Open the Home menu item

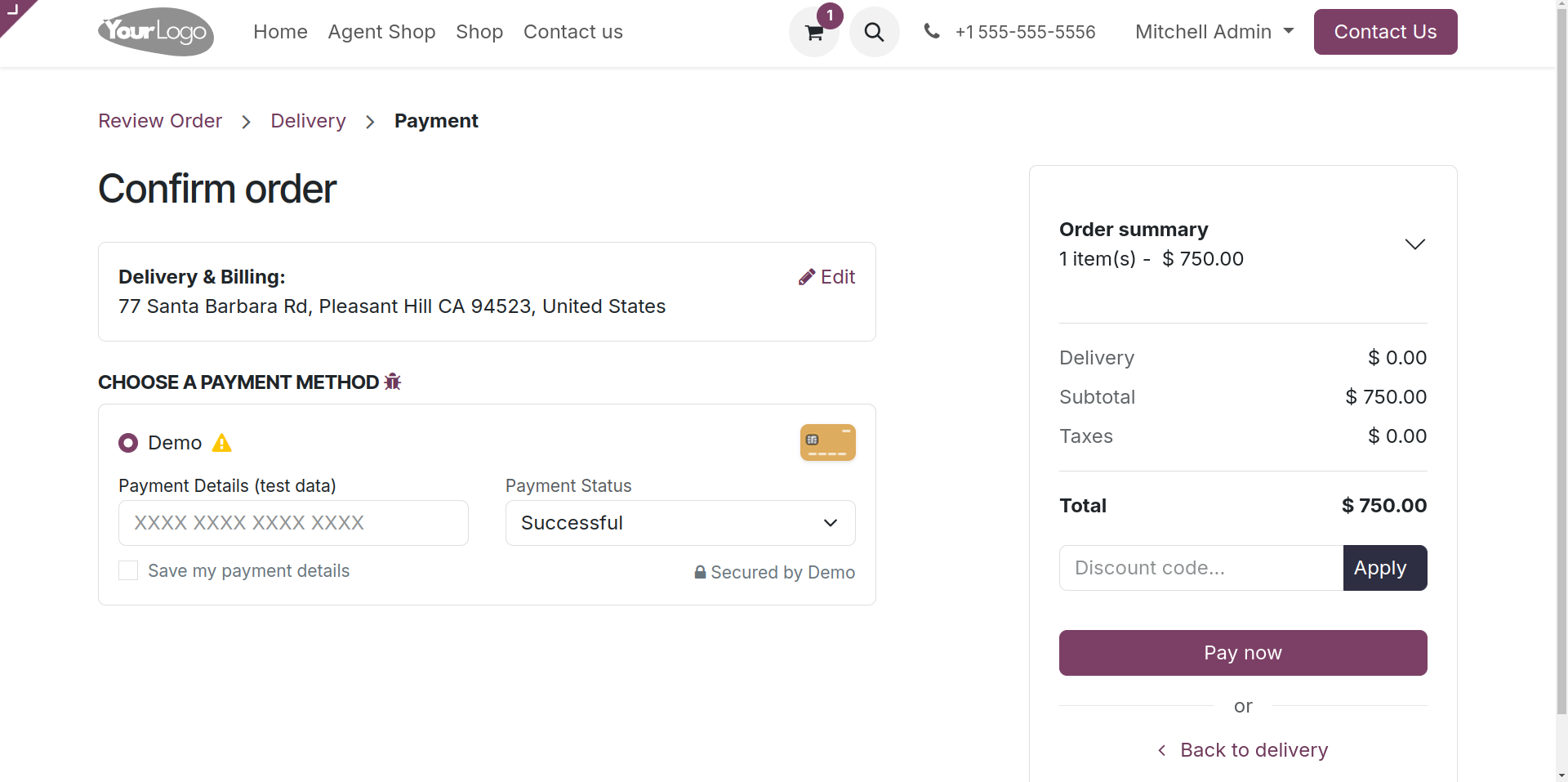(280, 32)
